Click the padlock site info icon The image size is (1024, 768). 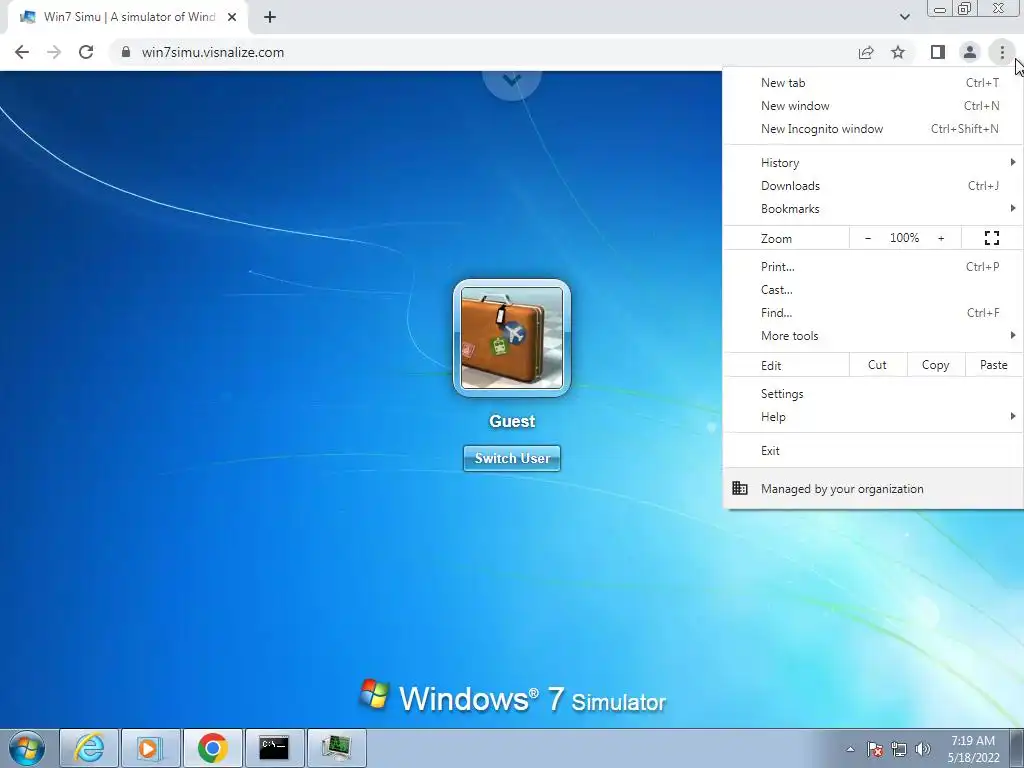point(125,52)
